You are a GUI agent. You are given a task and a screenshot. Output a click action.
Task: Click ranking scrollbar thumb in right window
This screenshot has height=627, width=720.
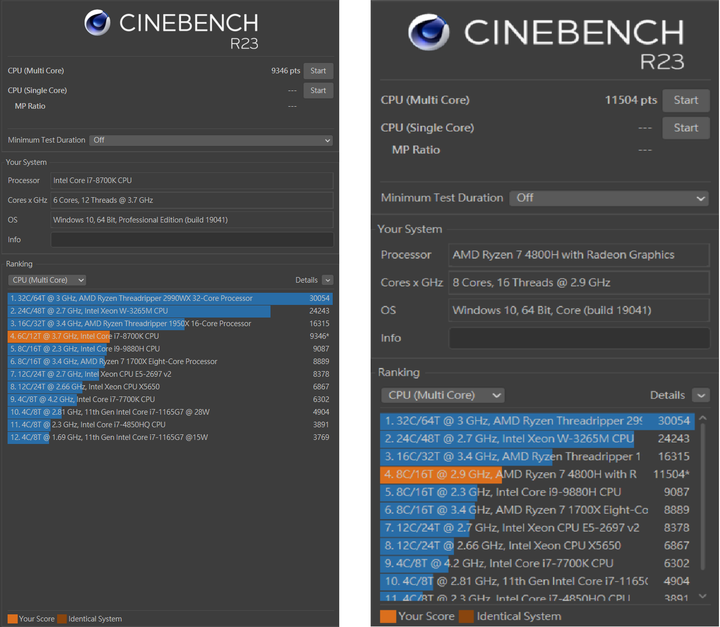pyautogui.click(x=703, y=497)
